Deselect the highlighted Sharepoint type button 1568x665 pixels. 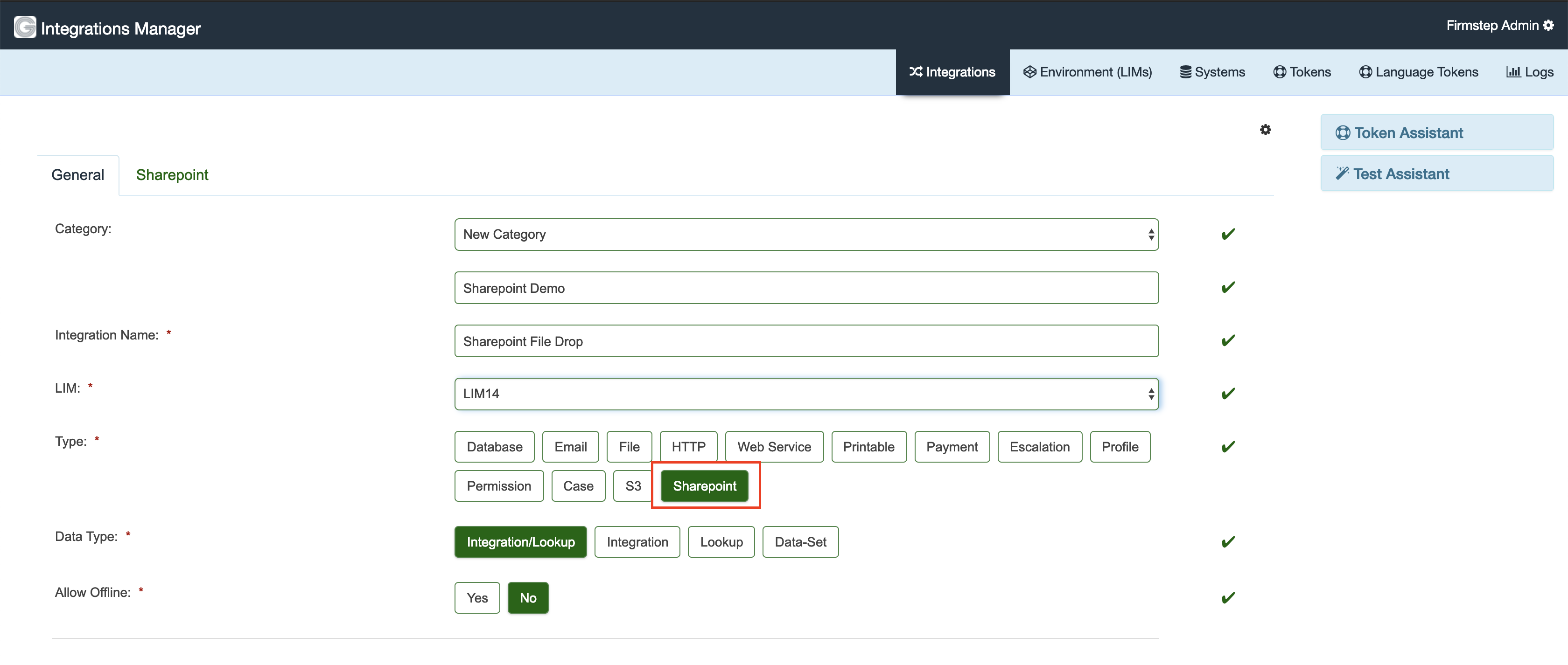pyautogui.click(x=704, y=485)
